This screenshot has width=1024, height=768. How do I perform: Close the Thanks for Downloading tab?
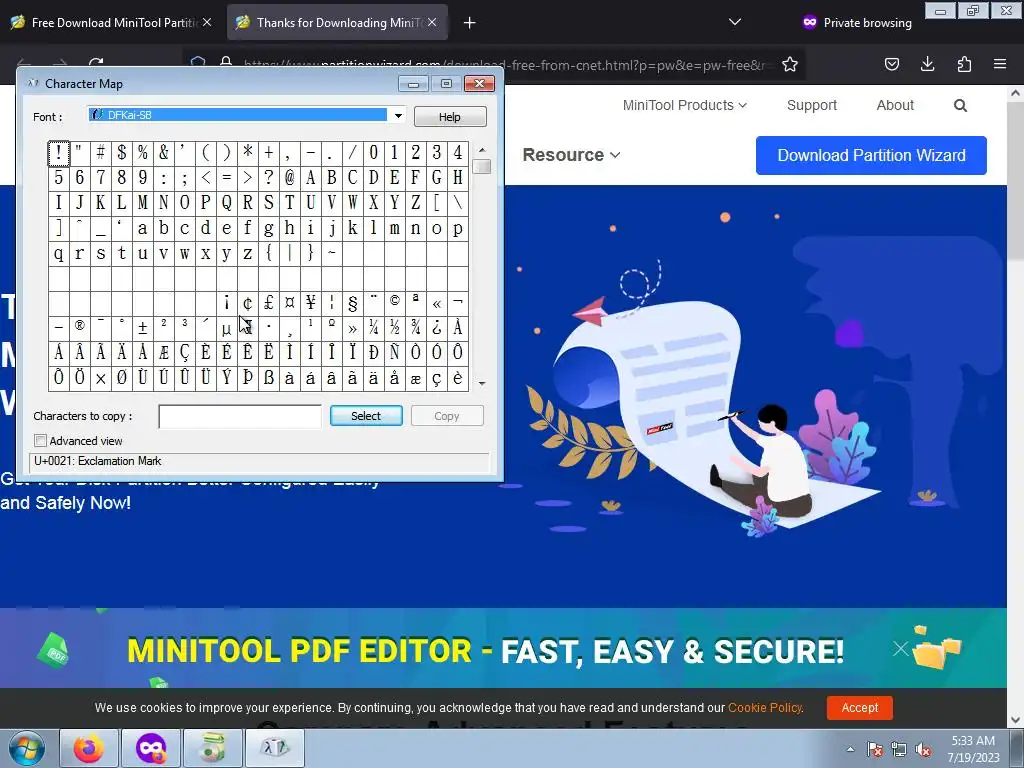point(432,22)
